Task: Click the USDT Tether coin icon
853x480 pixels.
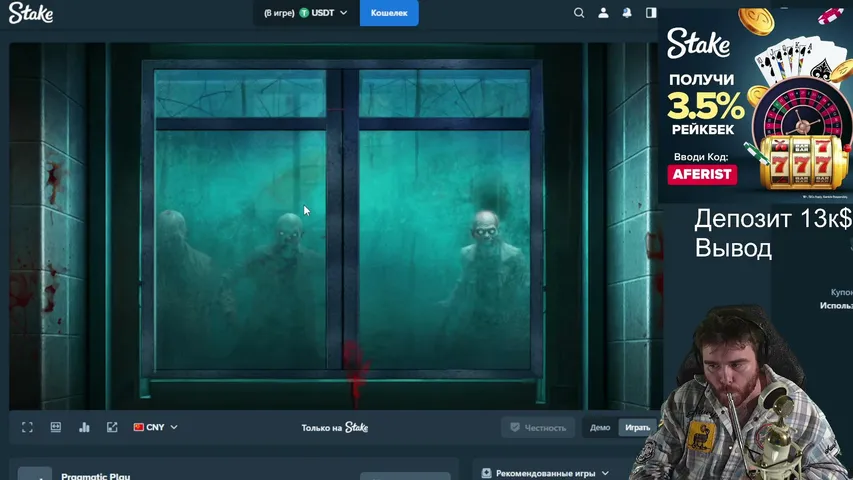Action: [x=304, y=13]
